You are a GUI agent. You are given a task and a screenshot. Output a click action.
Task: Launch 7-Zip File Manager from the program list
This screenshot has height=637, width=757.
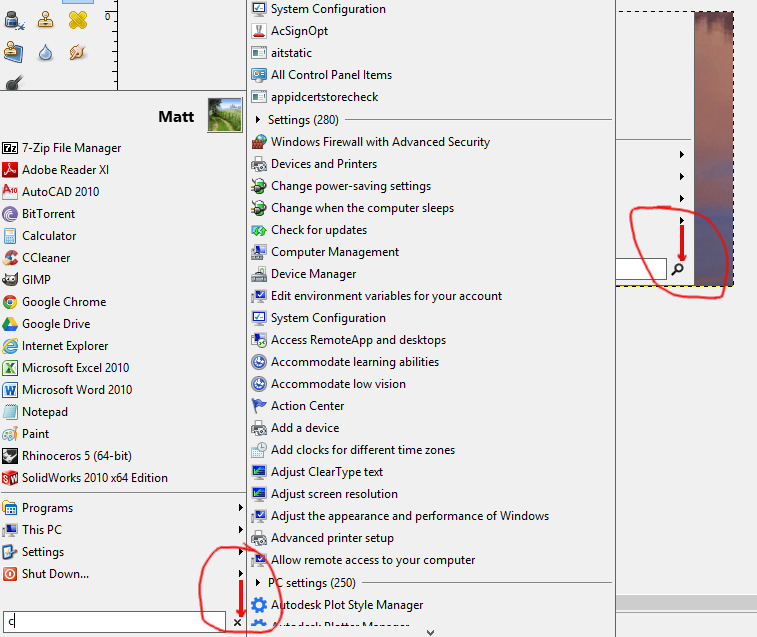[x=71, y=148]
